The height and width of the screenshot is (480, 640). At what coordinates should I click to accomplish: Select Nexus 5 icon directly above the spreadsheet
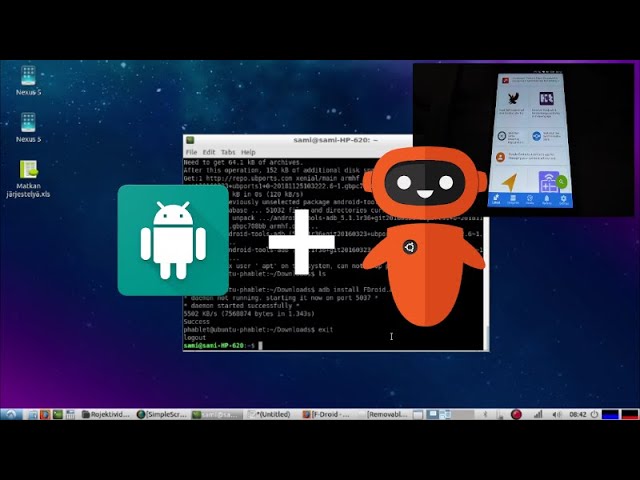28,127
